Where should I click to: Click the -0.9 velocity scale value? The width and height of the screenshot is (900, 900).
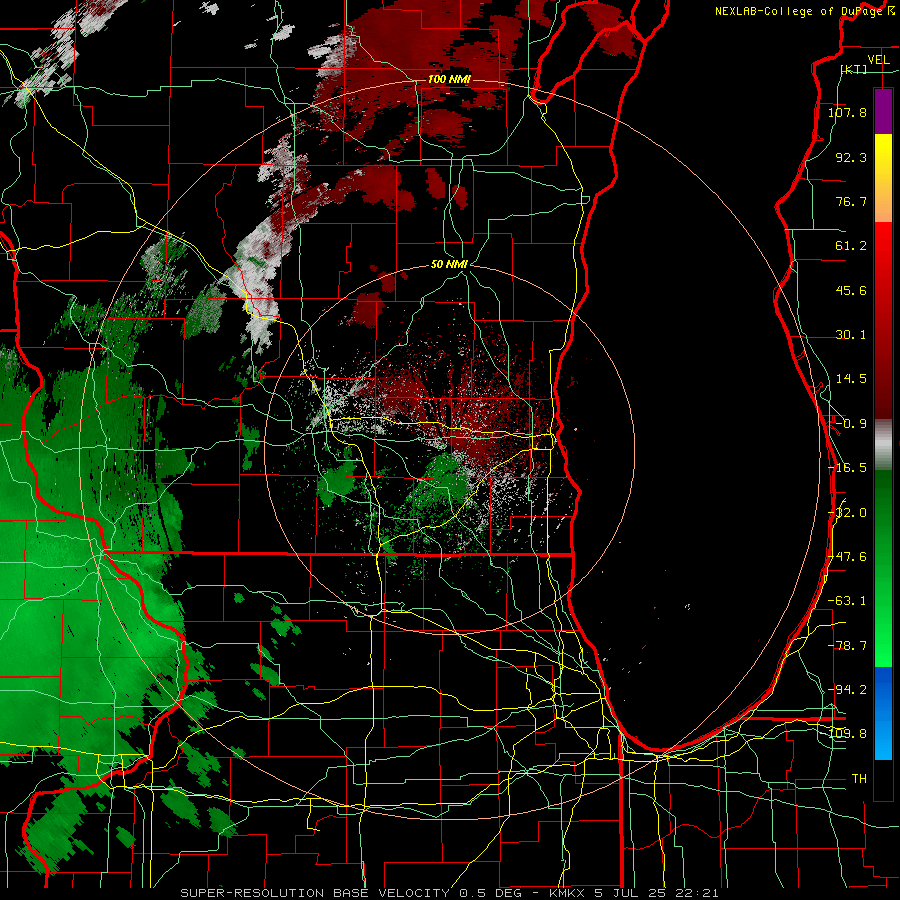click(851, 424)
